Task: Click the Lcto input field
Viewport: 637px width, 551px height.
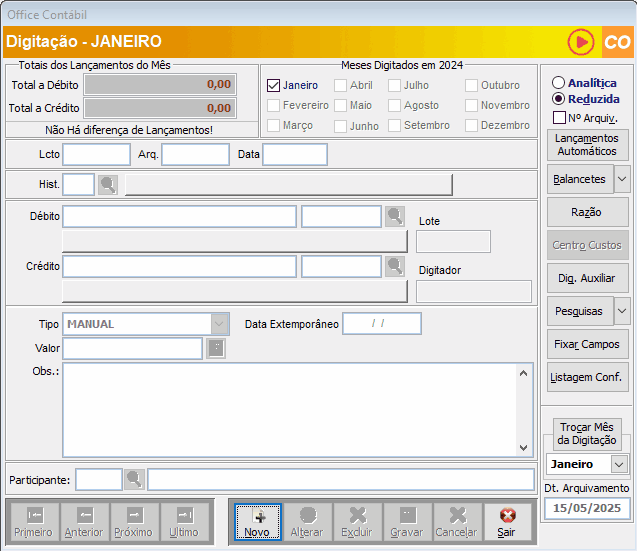Action: 97,154
